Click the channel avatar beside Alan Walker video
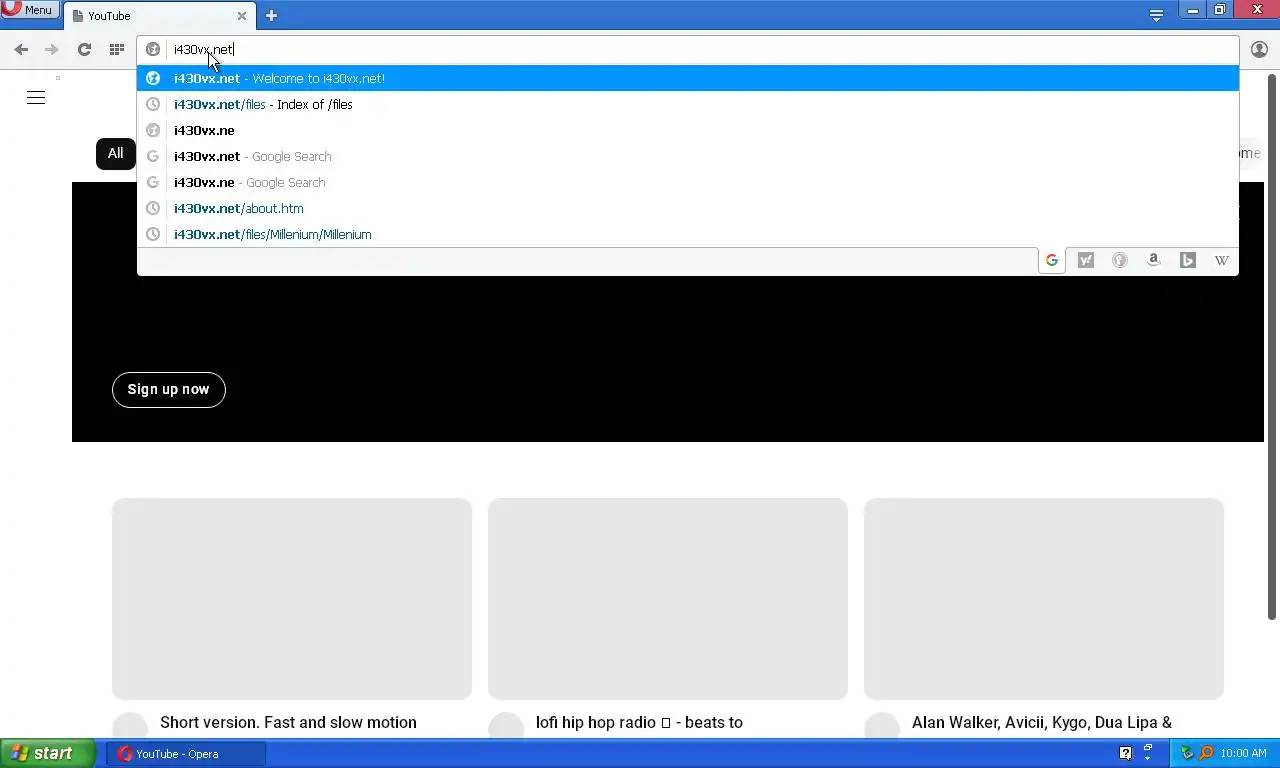 coord(882,727)
